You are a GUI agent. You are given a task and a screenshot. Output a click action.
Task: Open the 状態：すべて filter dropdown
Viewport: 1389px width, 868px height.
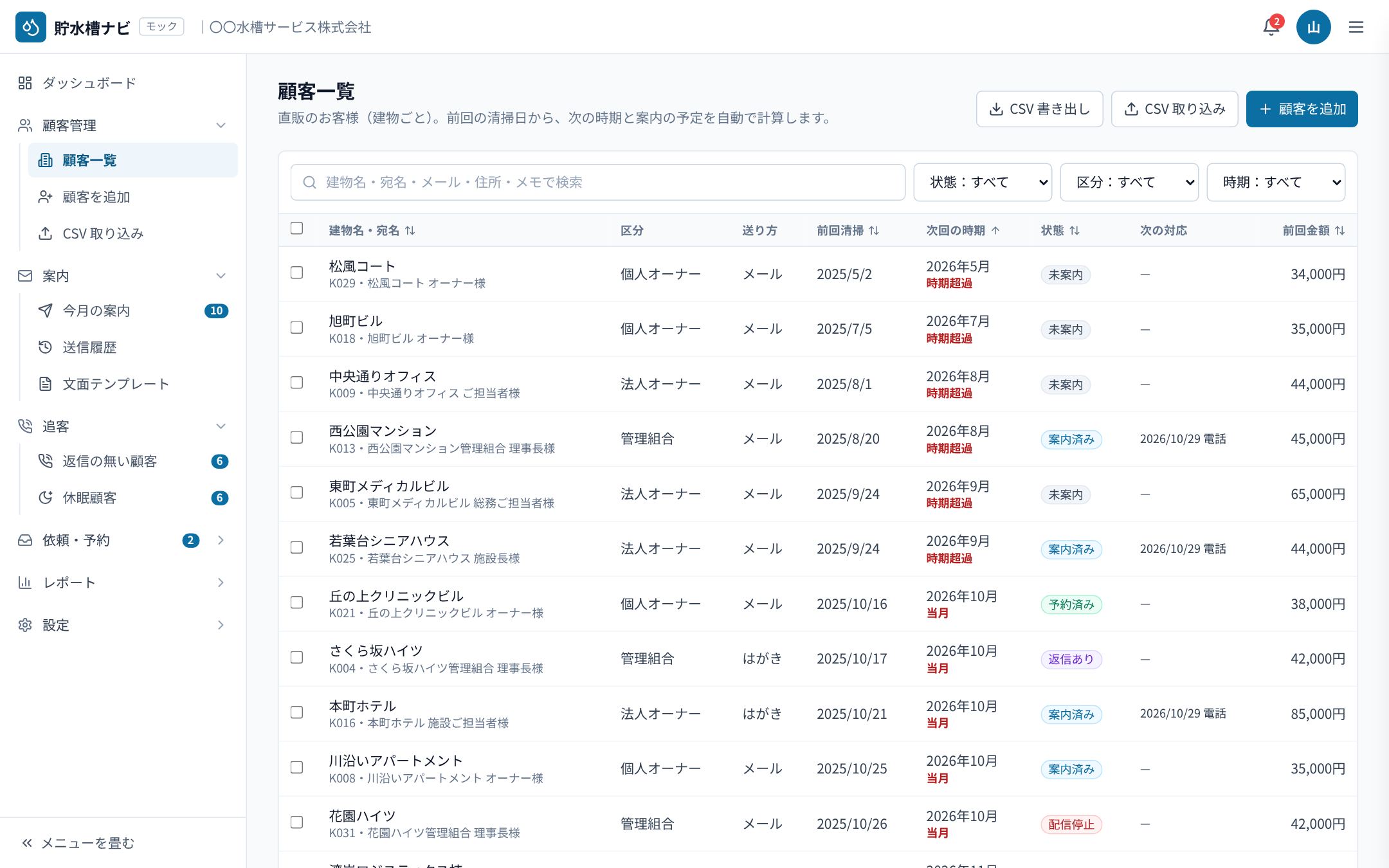point(983,183)
